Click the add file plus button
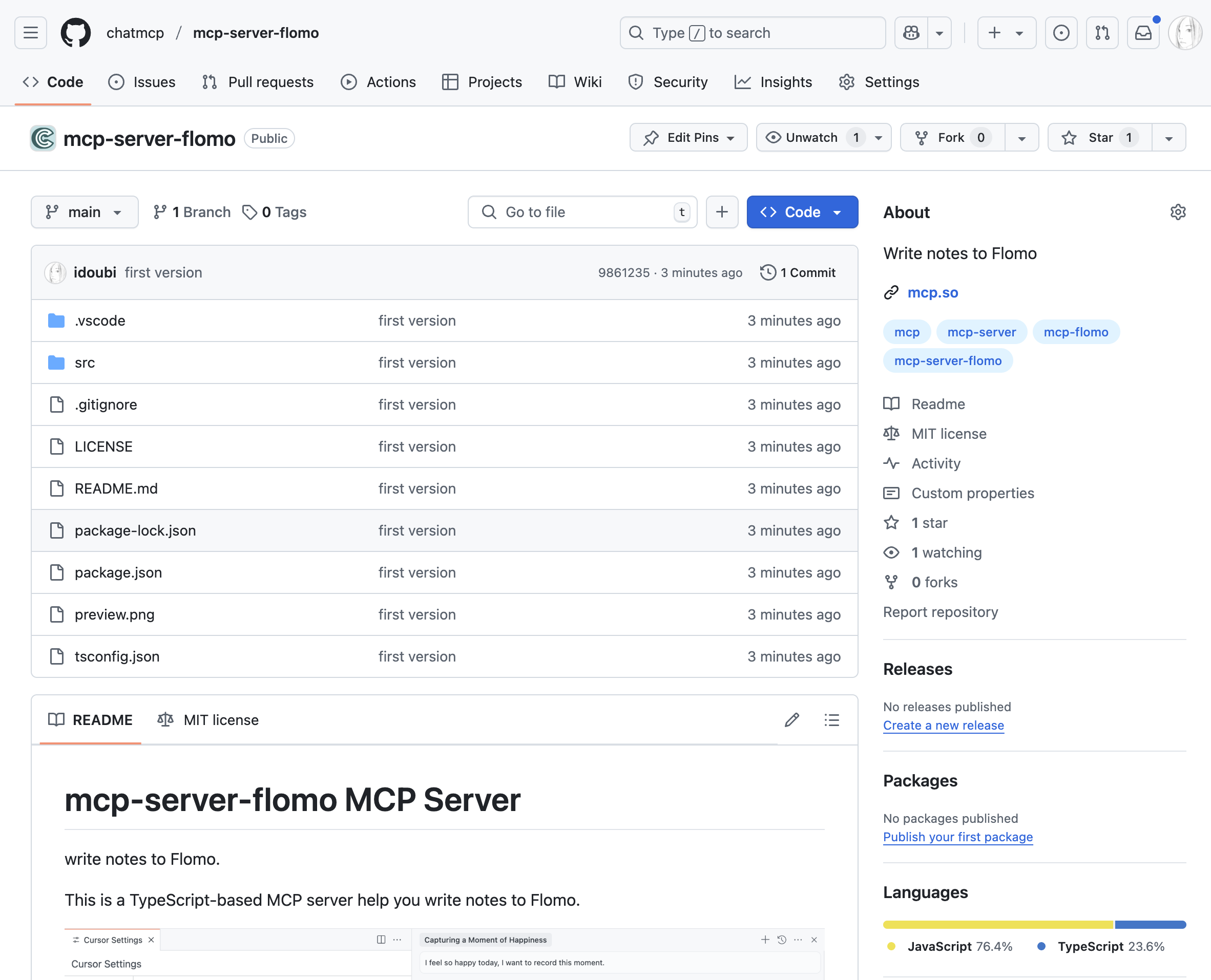This screenshot has height=980, width=1211. point(722,212)
